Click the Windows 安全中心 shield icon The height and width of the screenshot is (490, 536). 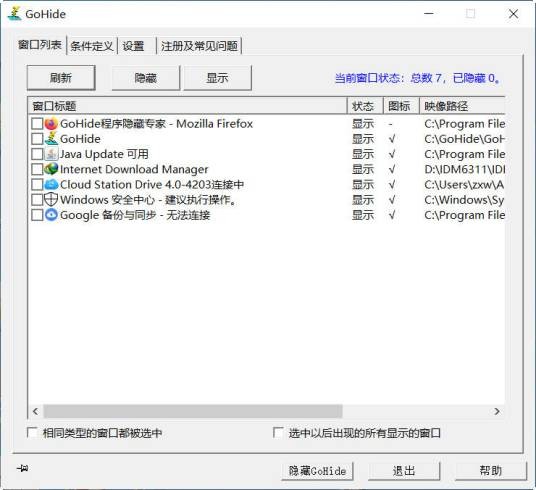pyautogui.click(x=51, y=200)
